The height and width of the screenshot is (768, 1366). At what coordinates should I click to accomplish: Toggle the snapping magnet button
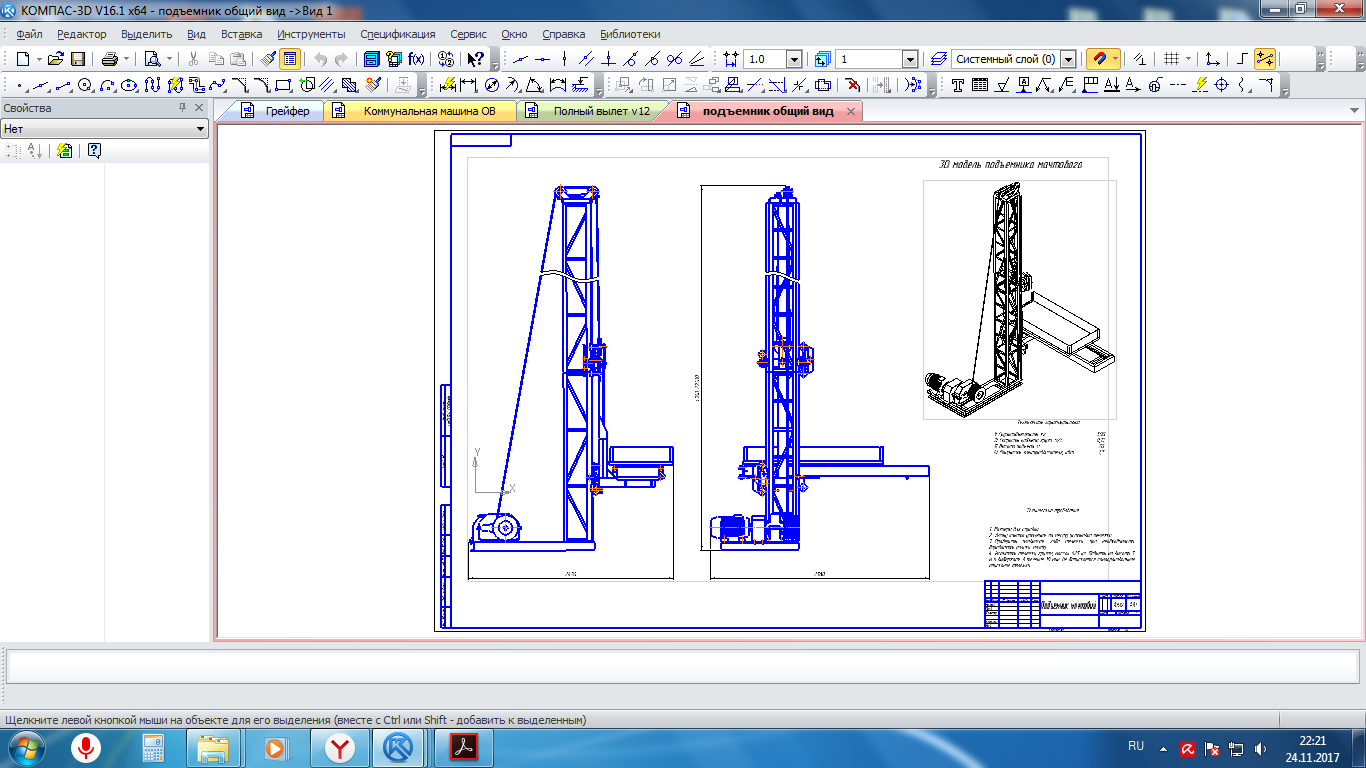[1098, 59]
